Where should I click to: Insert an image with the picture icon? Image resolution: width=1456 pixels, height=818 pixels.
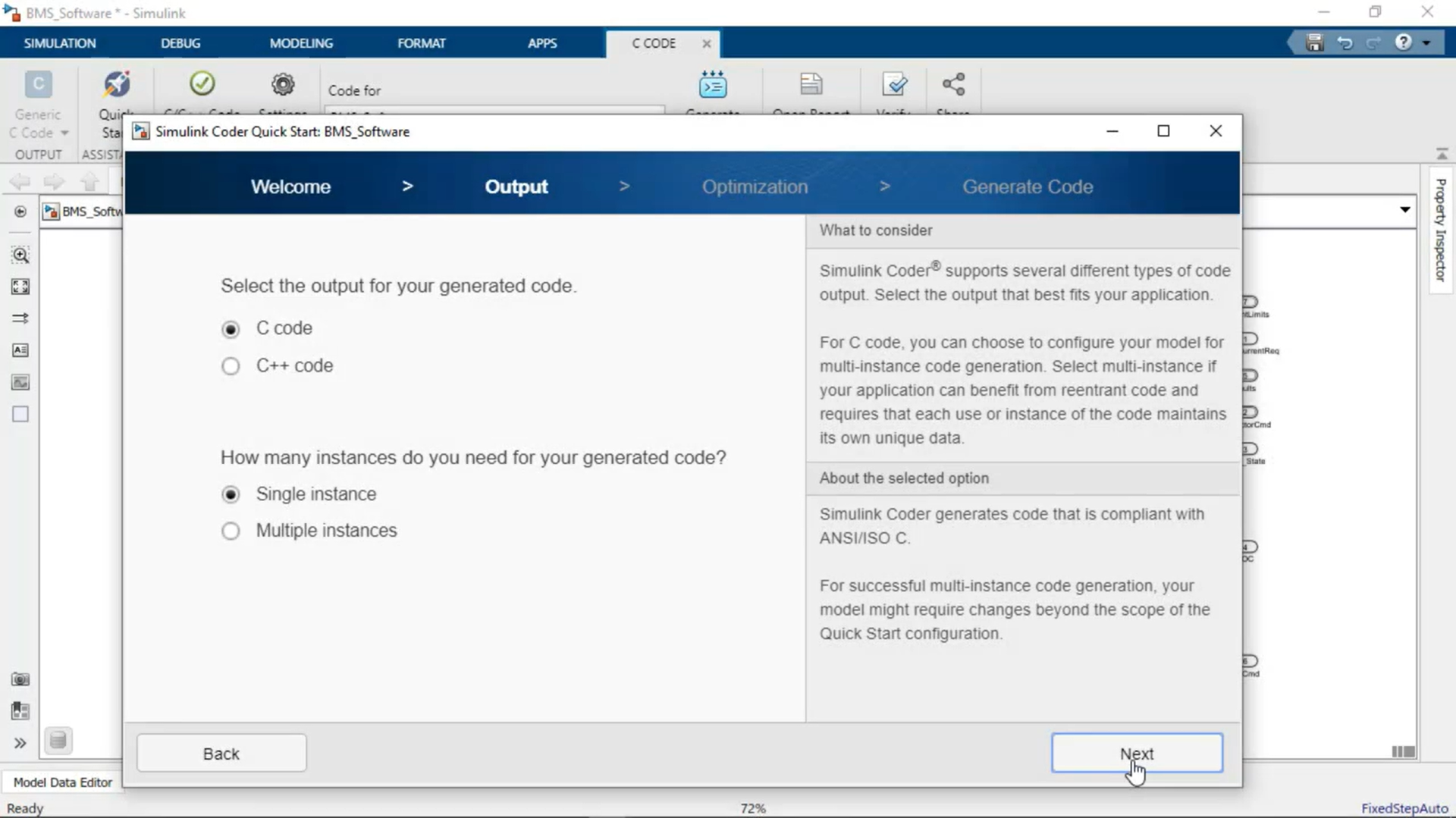(20, 382)
